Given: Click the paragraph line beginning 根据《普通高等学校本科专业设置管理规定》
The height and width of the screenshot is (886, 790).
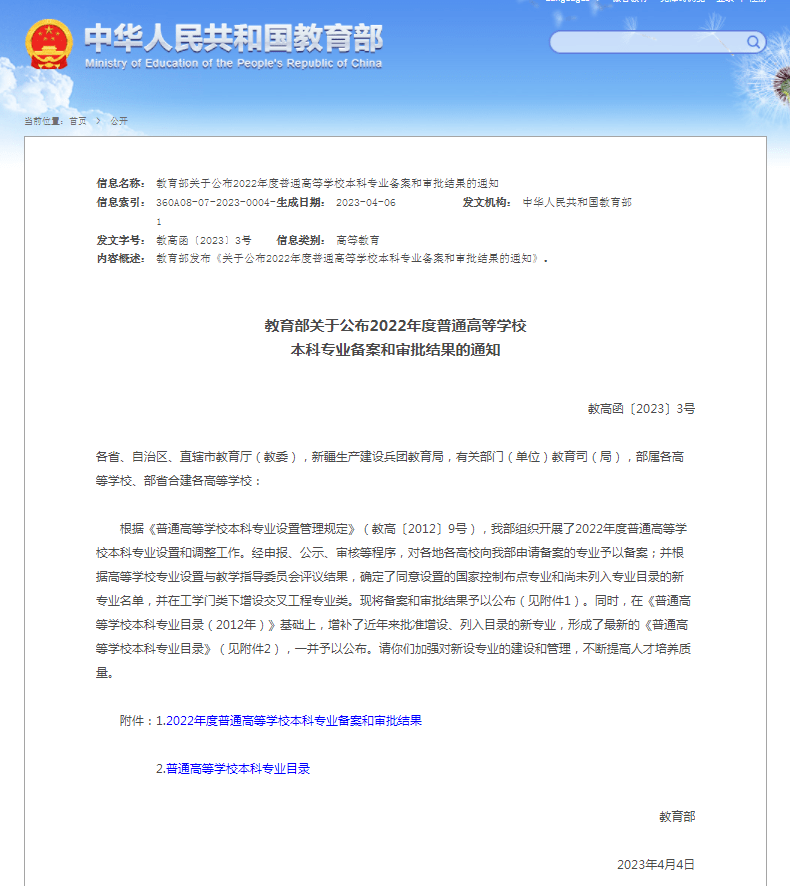Looking at the screenshot, I should tap(403, 528).
